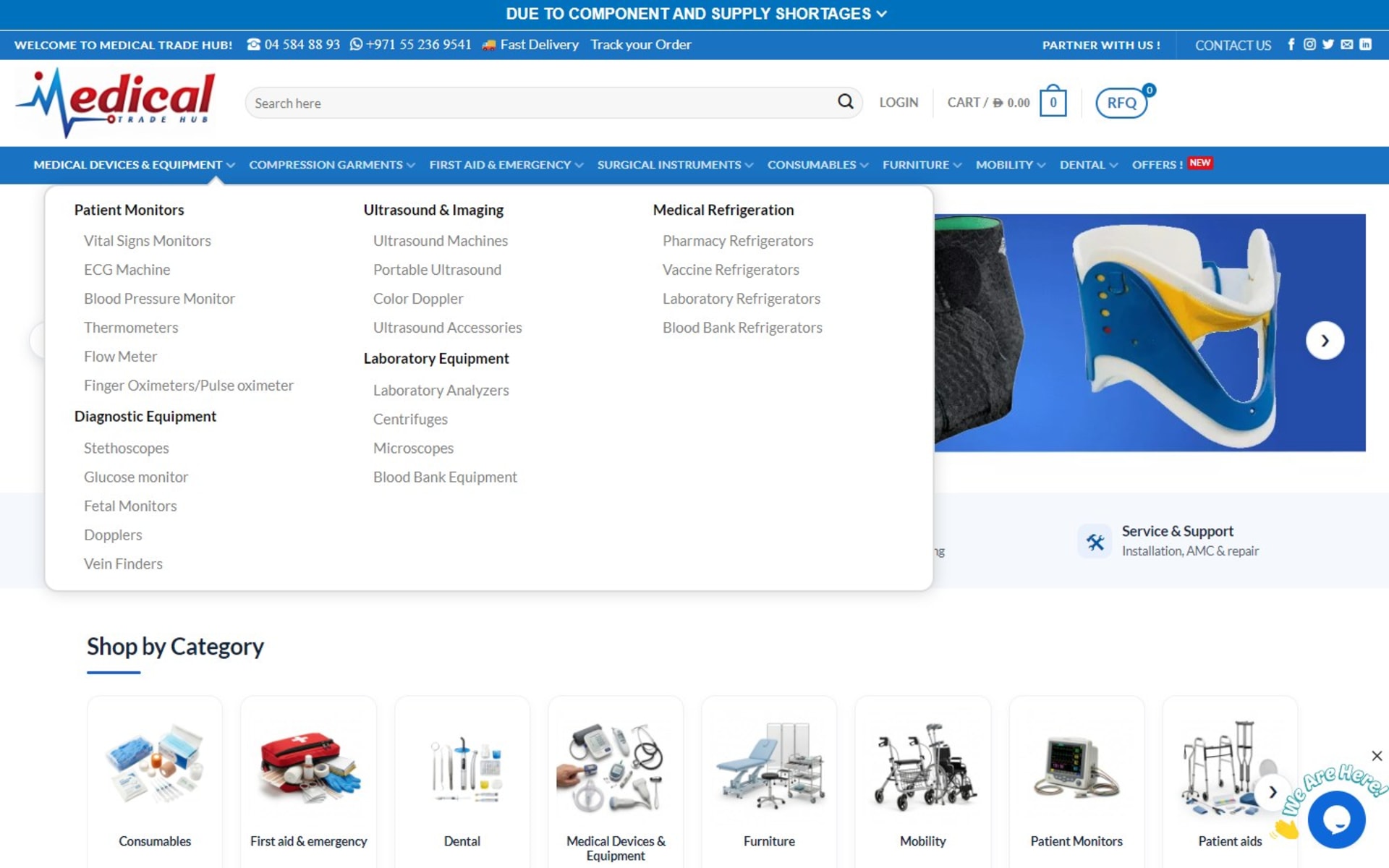
Task: Choose Portable Ultrasound from the menu
Action: pos(437,270)
